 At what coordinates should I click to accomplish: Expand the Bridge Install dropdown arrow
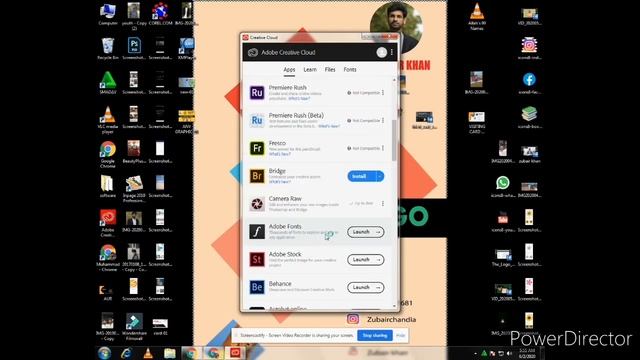pyautogui.click(x=380, y=176)
